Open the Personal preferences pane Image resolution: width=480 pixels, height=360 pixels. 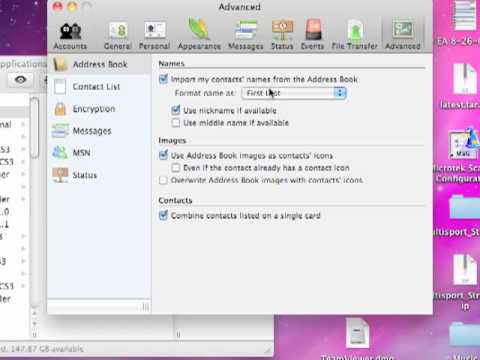coord(154,36)
